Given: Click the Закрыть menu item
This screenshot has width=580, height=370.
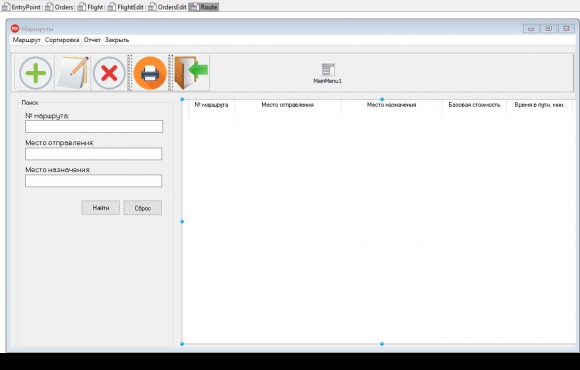Looking at the screenshot, I should [x=117, y=40].
